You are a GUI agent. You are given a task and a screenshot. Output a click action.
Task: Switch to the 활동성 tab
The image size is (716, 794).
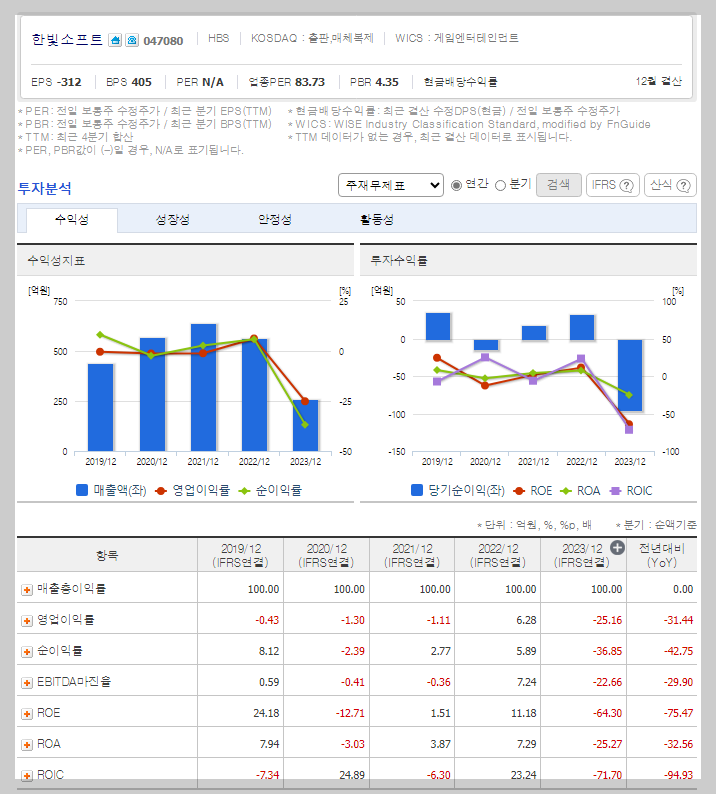[x=377, y=220]
